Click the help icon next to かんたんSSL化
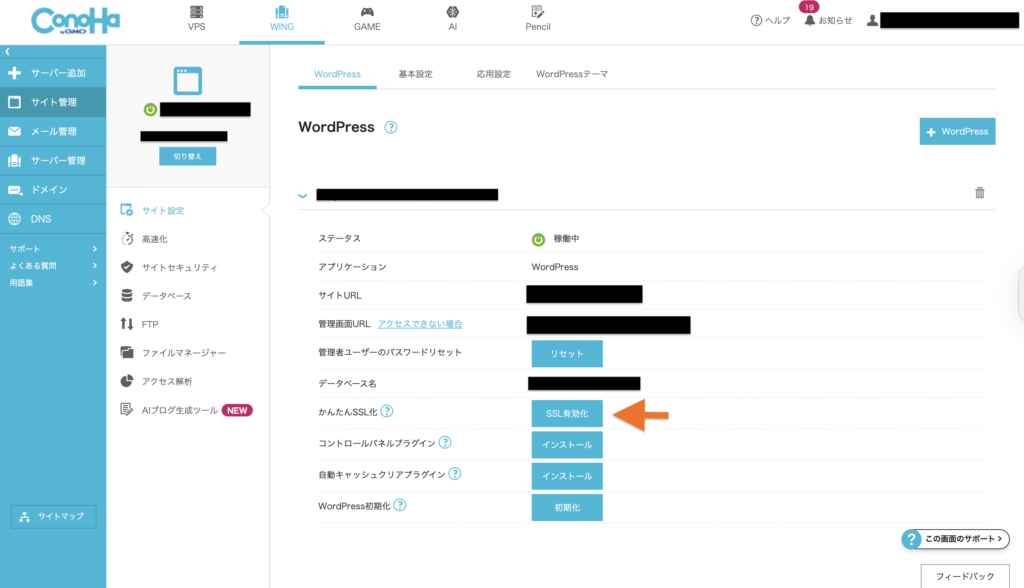This screenshot has width=1024, height=588. click(387, 411)
